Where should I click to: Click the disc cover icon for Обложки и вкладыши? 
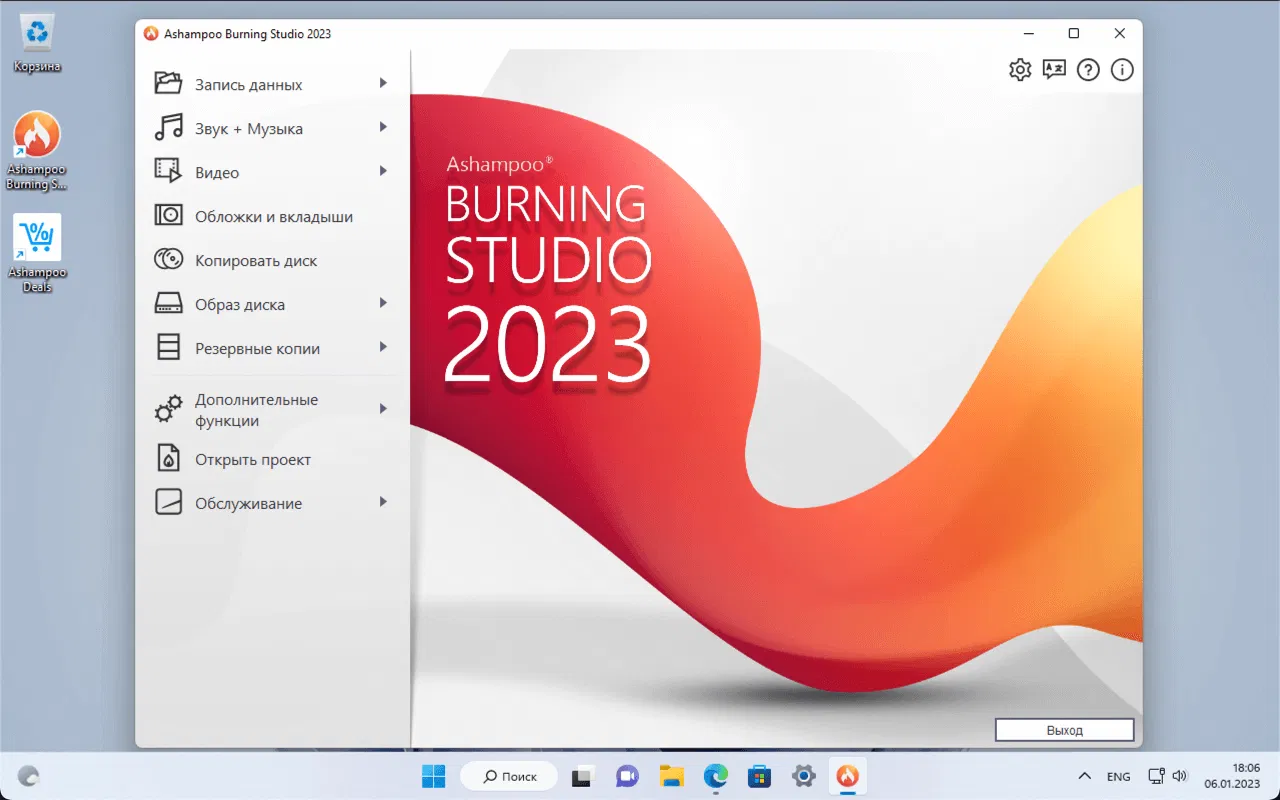(x=168, y=215)
